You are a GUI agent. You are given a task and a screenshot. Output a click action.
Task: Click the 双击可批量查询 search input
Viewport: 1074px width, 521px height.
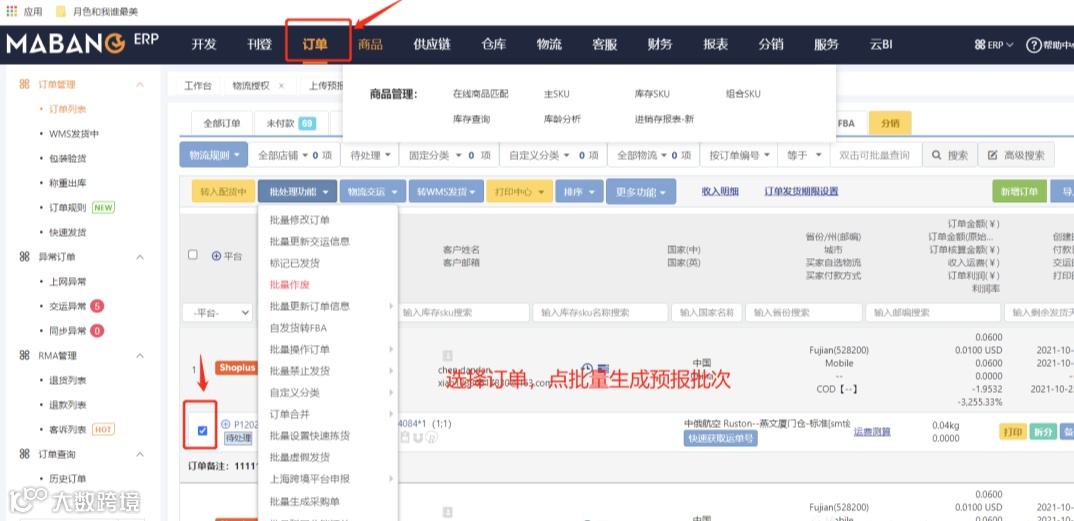click(875, 155)
